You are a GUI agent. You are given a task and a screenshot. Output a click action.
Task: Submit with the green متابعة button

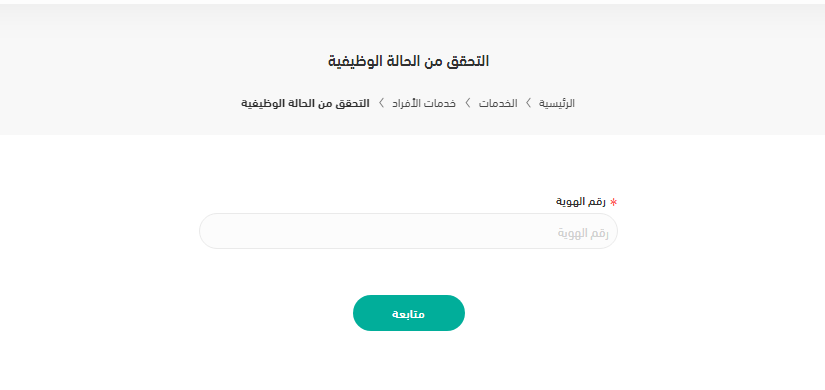coord(409,313)
